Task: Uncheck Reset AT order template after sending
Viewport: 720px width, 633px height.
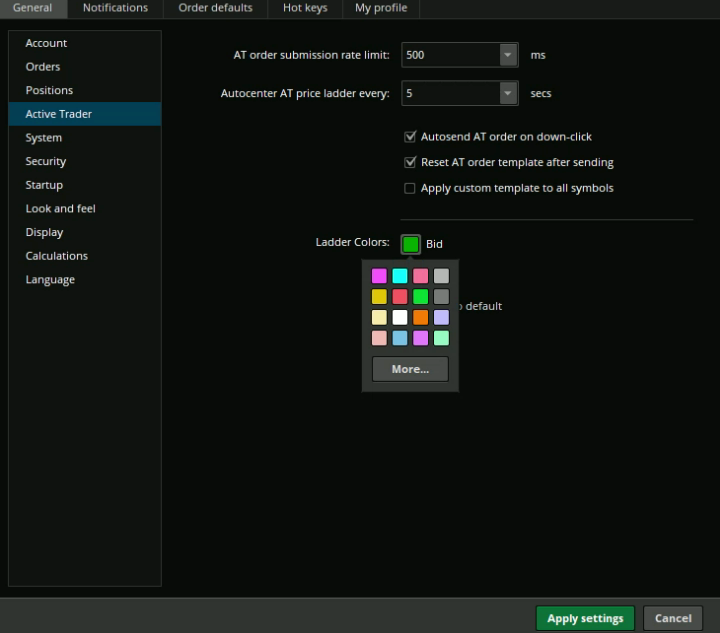Action: [x=410, y=162]
